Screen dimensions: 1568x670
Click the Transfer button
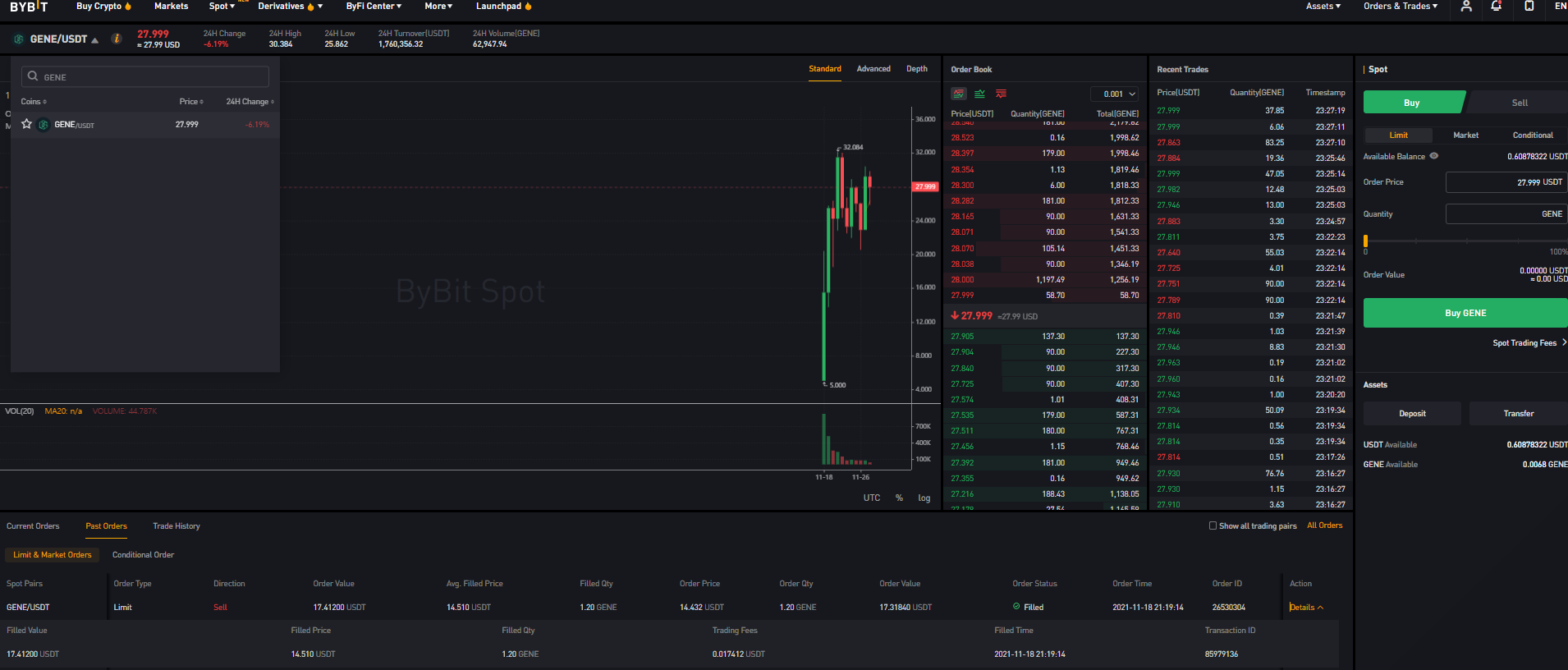[x=1519, y=414]
